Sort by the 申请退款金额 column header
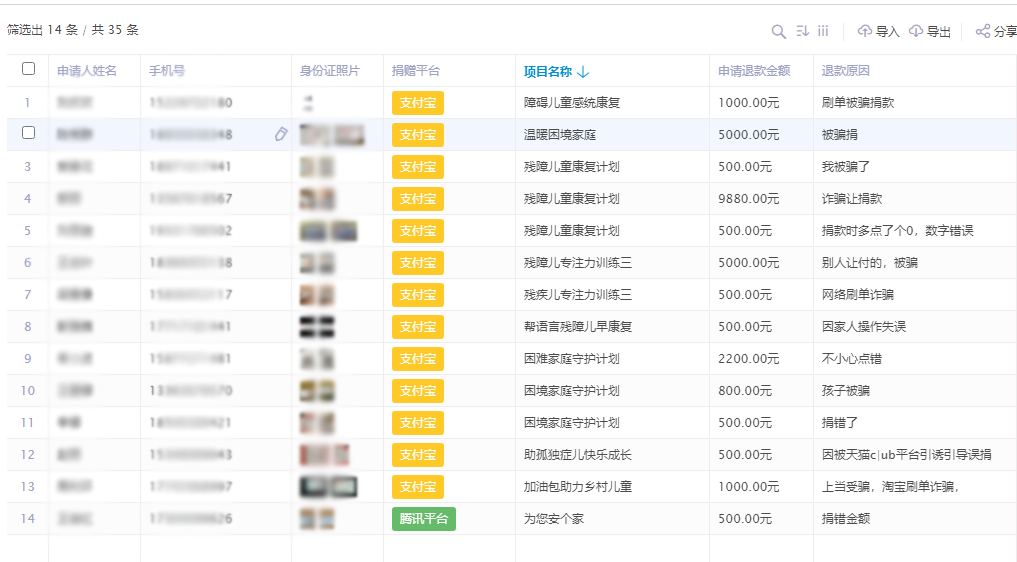 (754, 71)
